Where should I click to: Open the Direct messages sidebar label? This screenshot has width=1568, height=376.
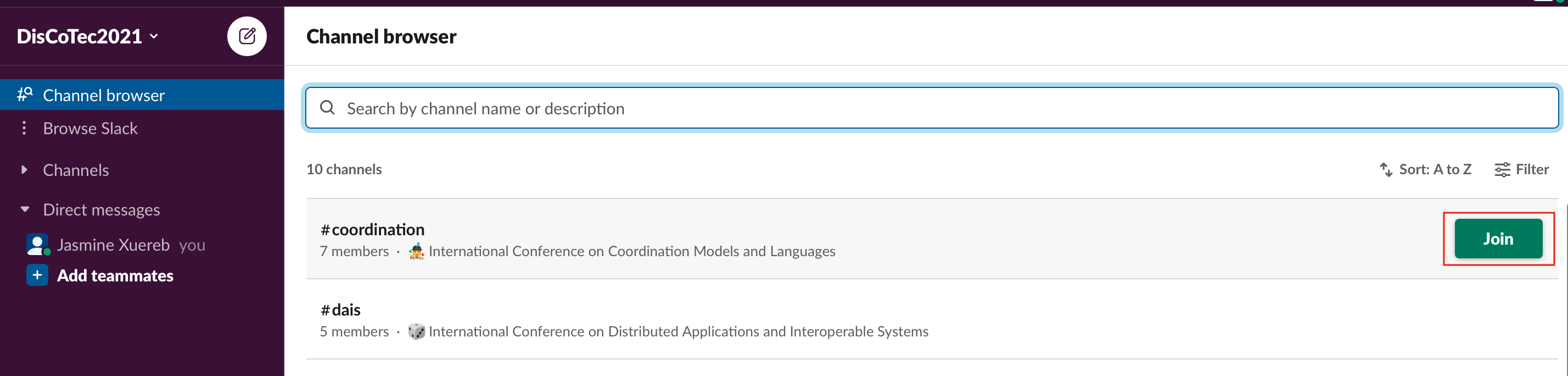point(102,209)
